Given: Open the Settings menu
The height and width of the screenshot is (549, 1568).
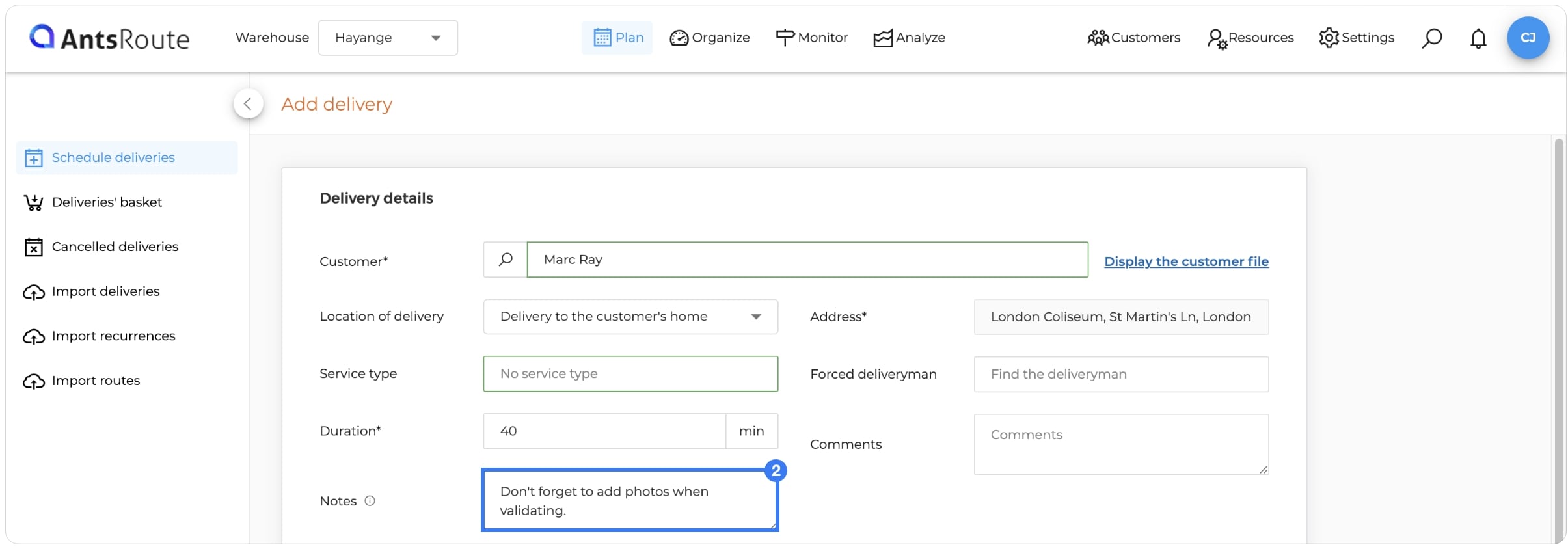Looking at the screenshot, I should pos(1357,38).
